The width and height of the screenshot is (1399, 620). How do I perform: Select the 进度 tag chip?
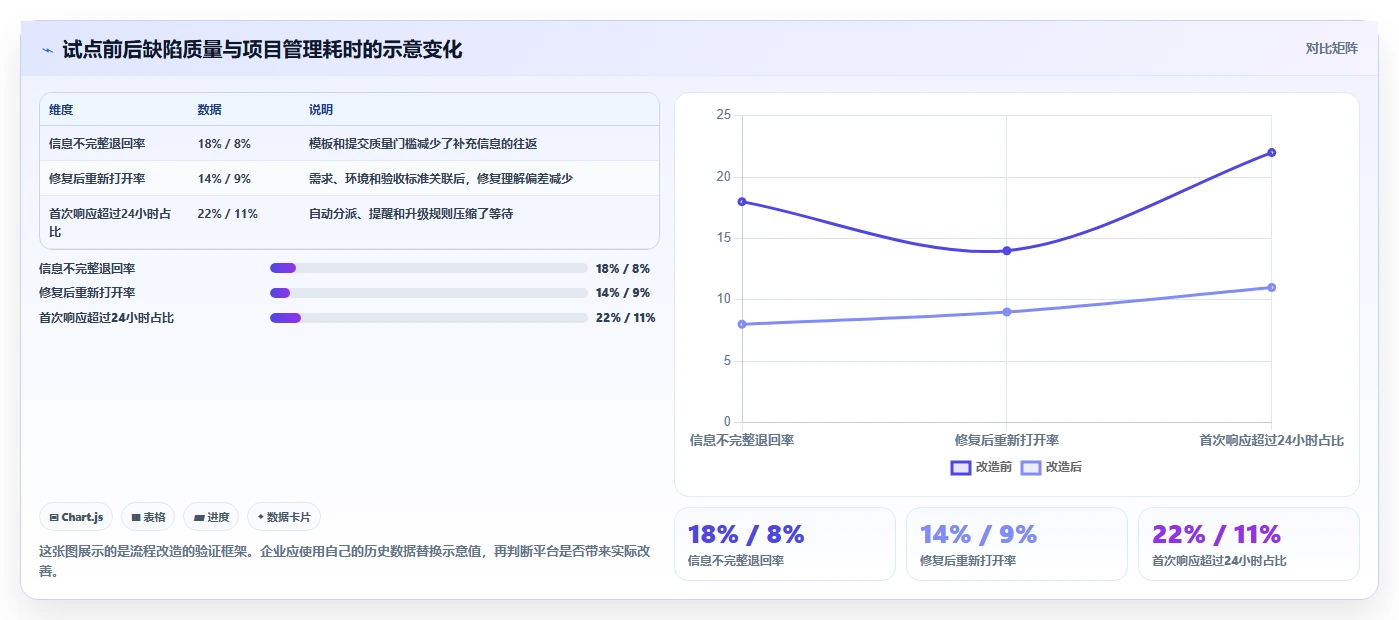coord(211,517)
